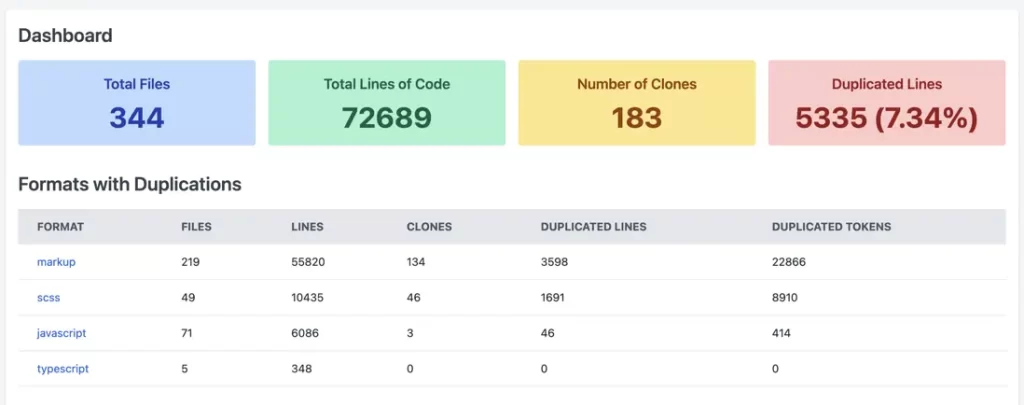Click the 183 clones value
Image resolution: width=1024 pixels, height=405 pixels.
(637, 118)
